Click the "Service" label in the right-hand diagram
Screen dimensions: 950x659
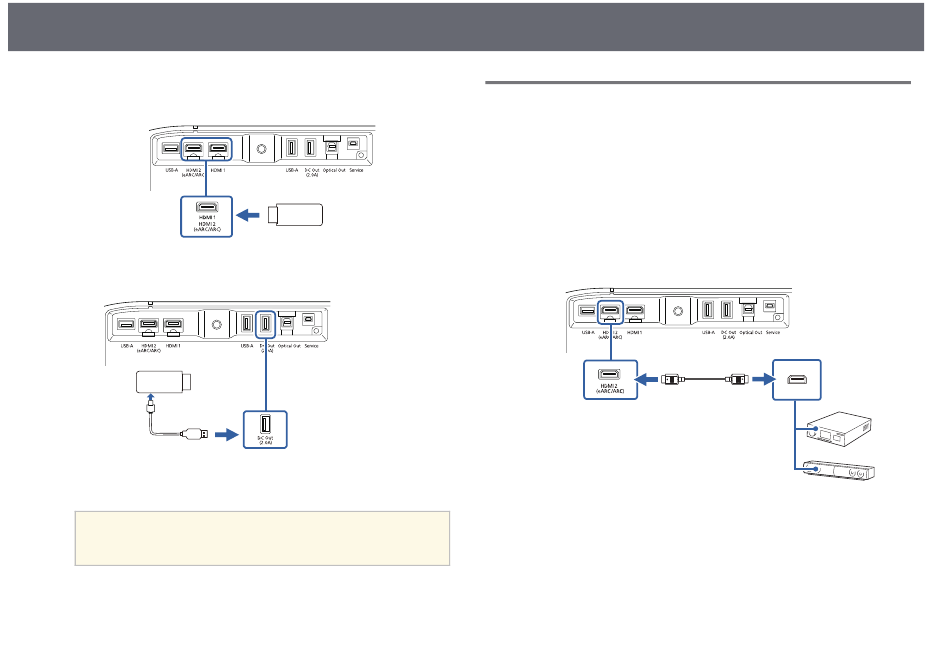[x=773, y=333]
